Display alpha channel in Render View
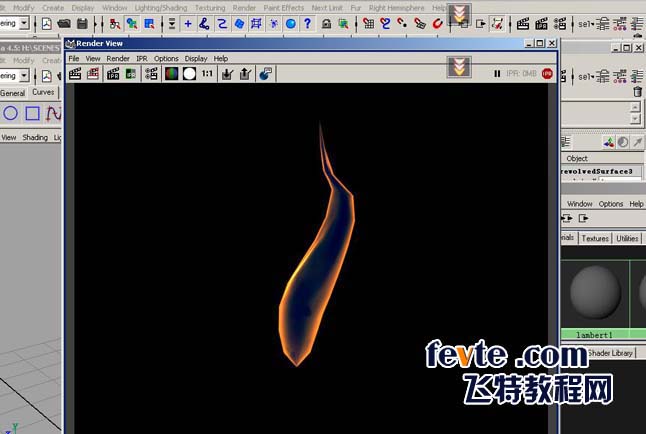The image size is (646, 434). click(x=189, y=74)
